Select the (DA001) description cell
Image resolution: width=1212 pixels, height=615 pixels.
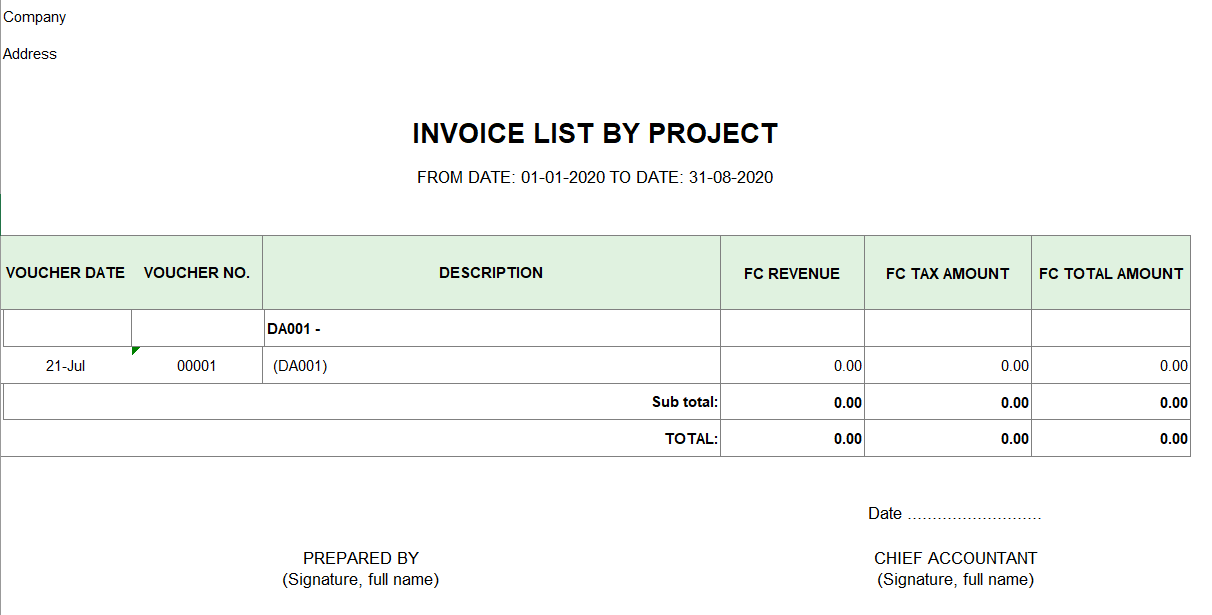(x=301, y=366)
